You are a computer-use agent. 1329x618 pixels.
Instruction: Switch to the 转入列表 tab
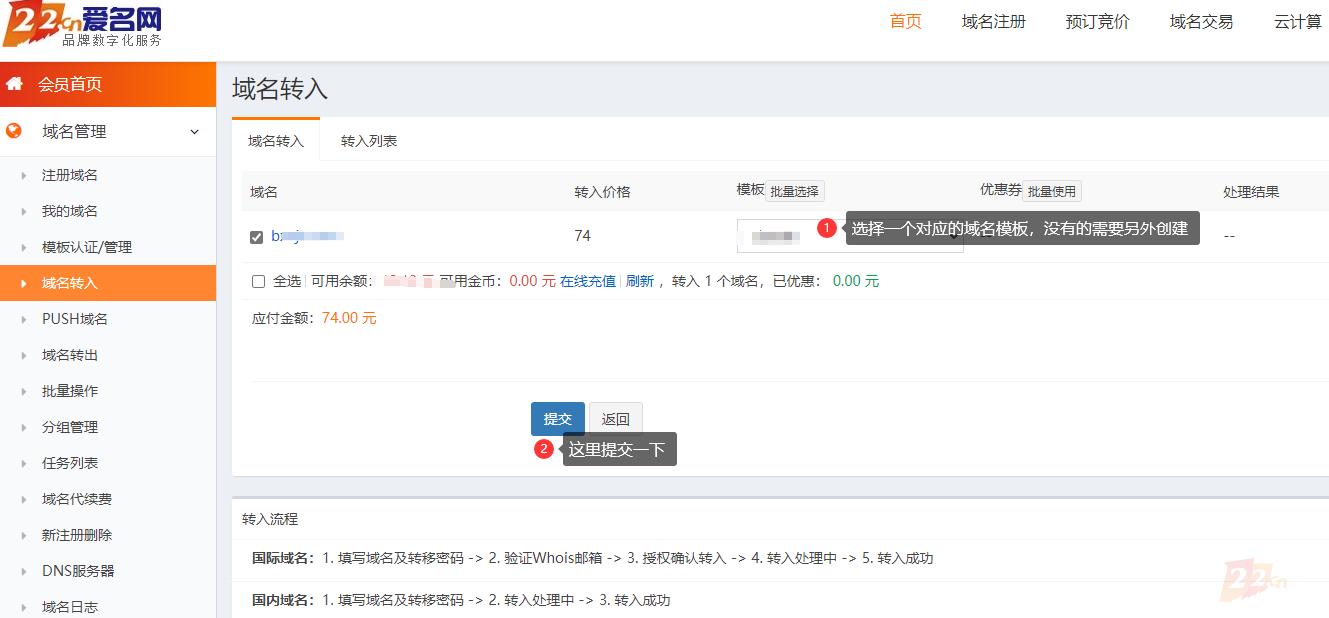point(369,141)
